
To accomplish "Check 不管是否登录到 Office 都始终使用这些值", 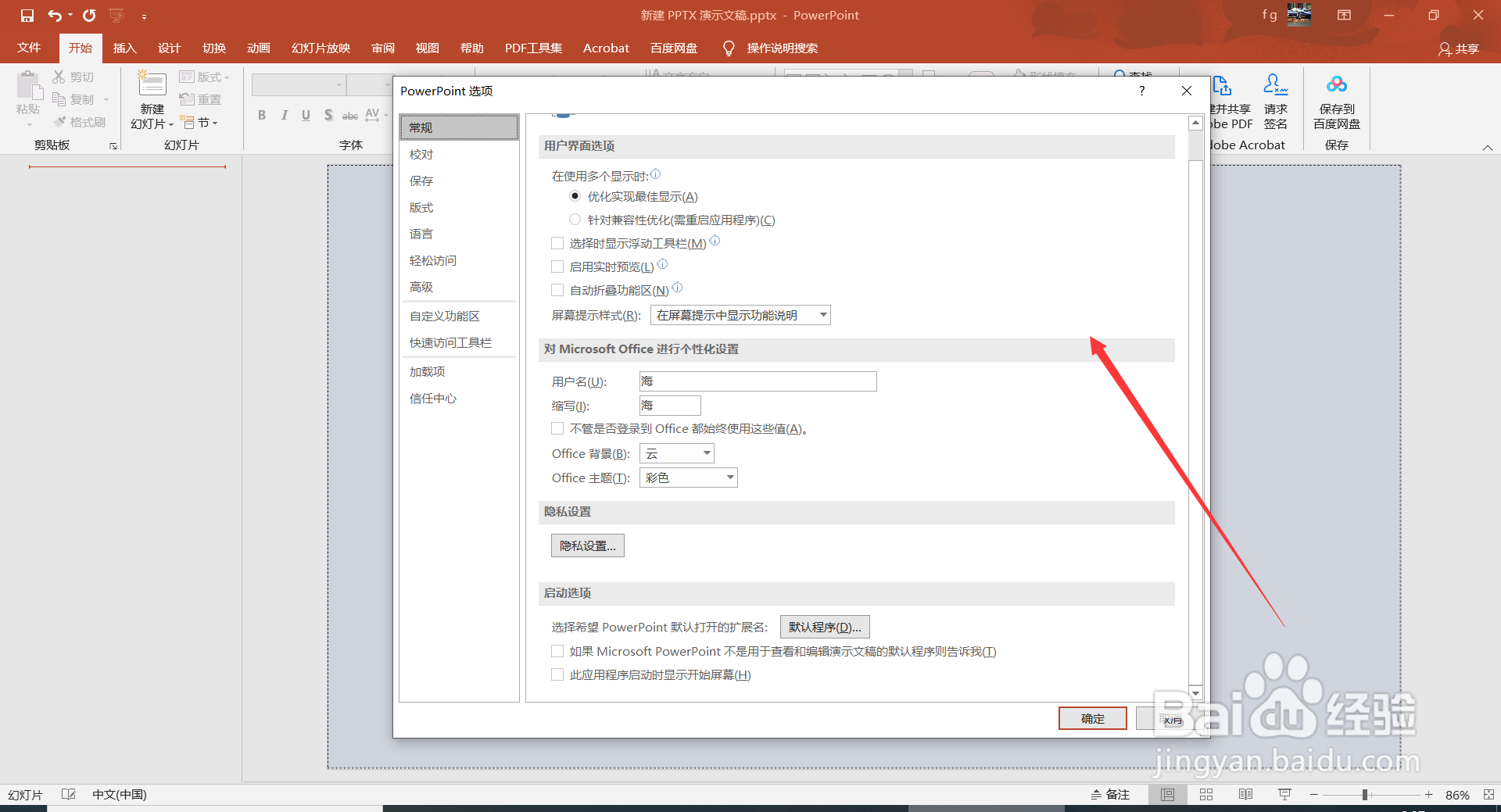I will (x=557, y=428).
